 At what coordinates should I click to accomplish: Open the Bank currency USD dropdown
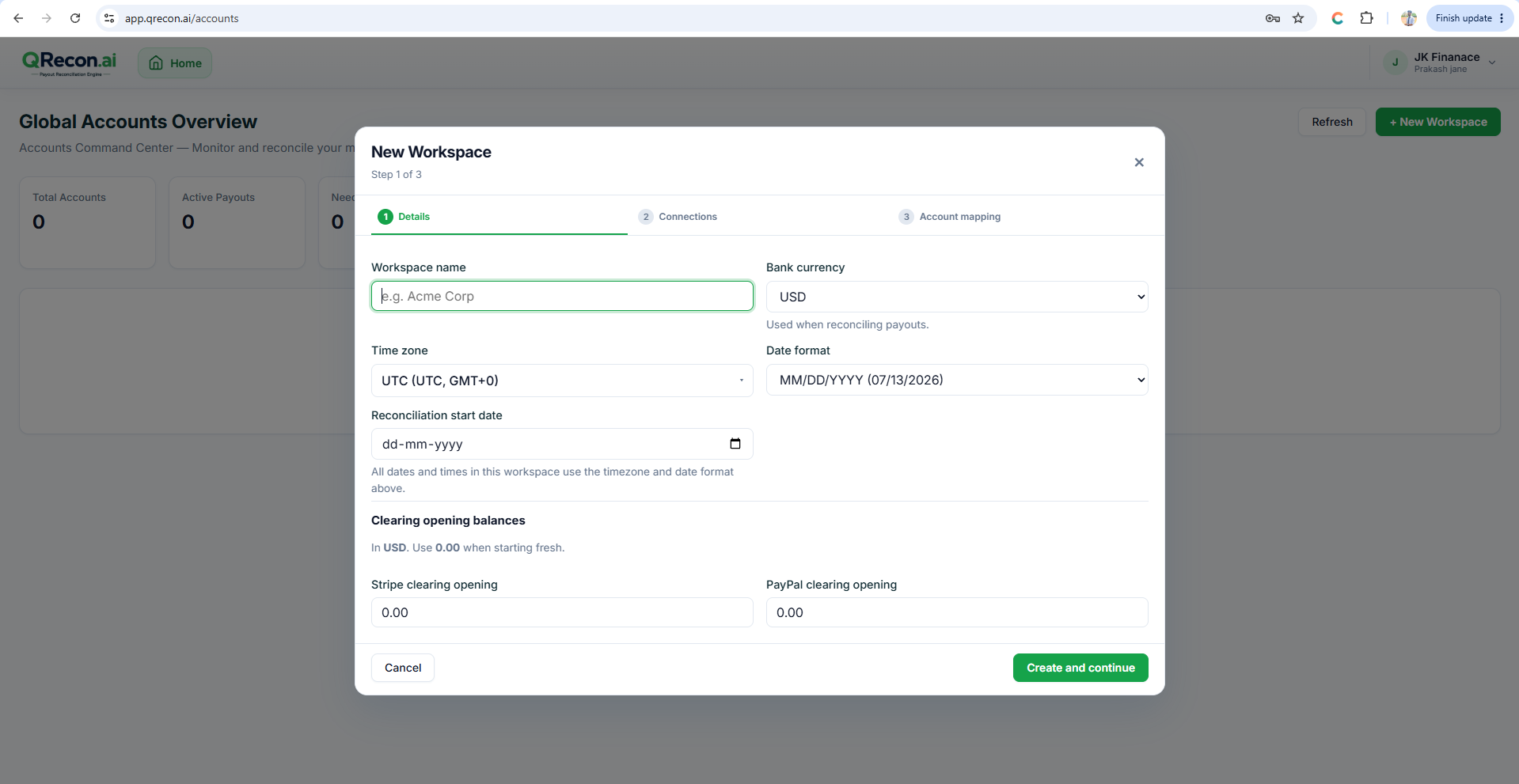pyautogui.click(x=957, y=297)
